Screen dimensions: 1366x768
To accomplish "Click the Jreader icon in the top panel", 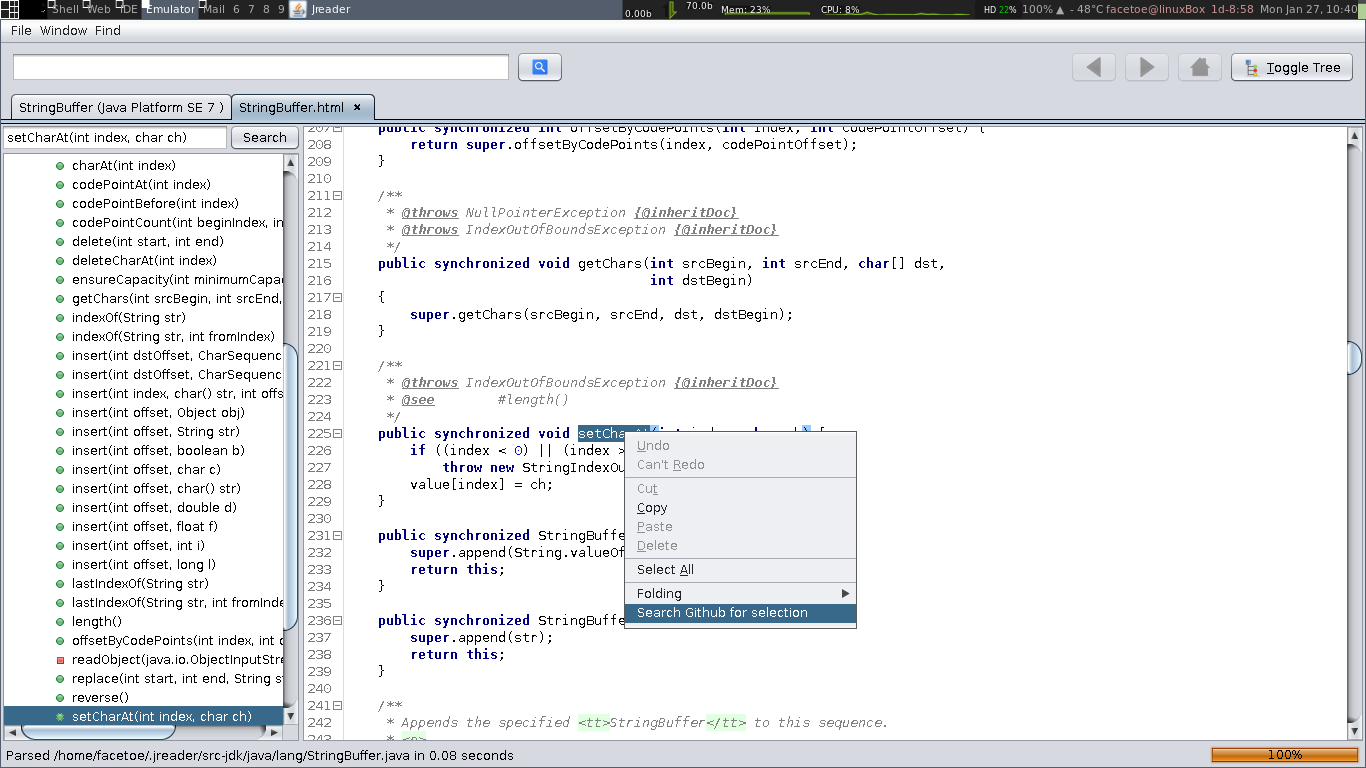I will (297, 9).
